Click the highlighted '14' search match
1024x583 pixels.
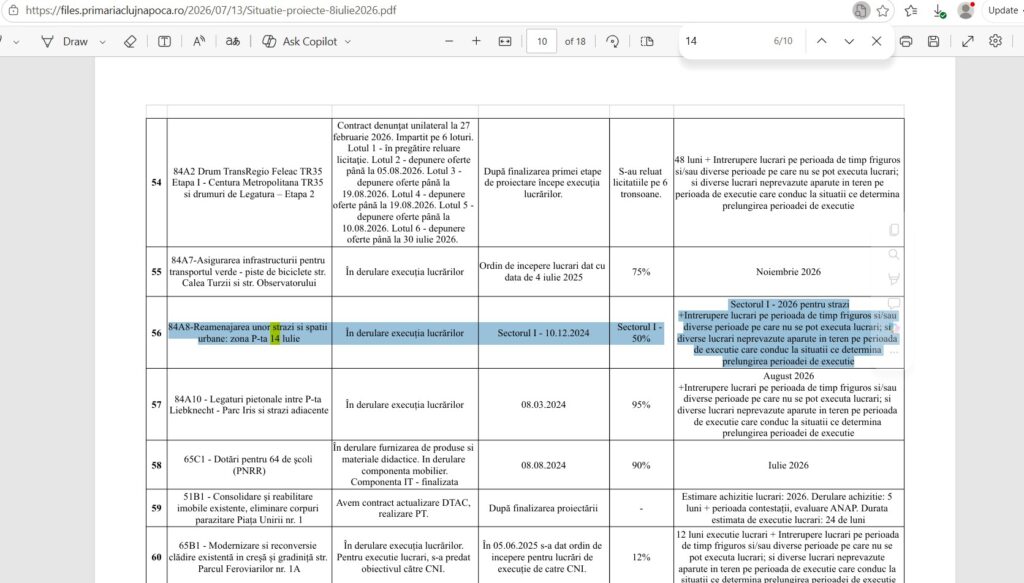(x=275, y=339)
